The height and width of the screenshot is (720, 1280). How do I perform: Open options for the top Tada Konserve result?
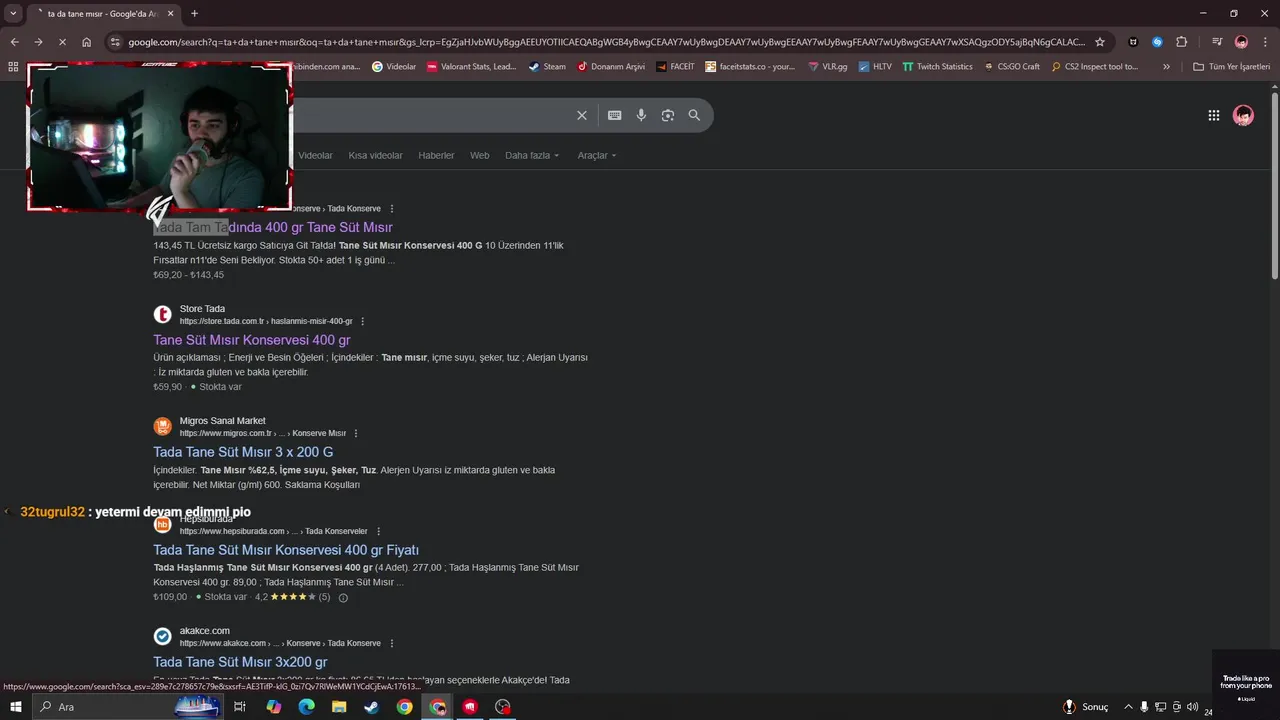(391, 209)
